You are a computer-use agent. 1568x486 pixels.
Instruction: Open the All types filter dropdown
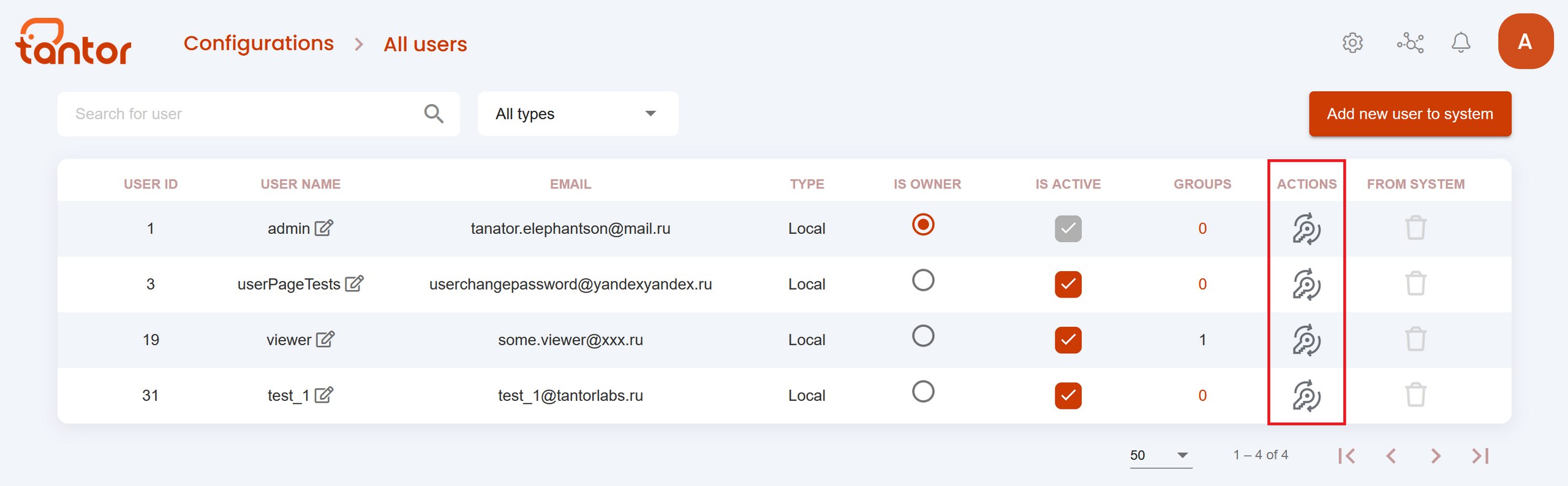pyautogui.click(x=578, y=114)
